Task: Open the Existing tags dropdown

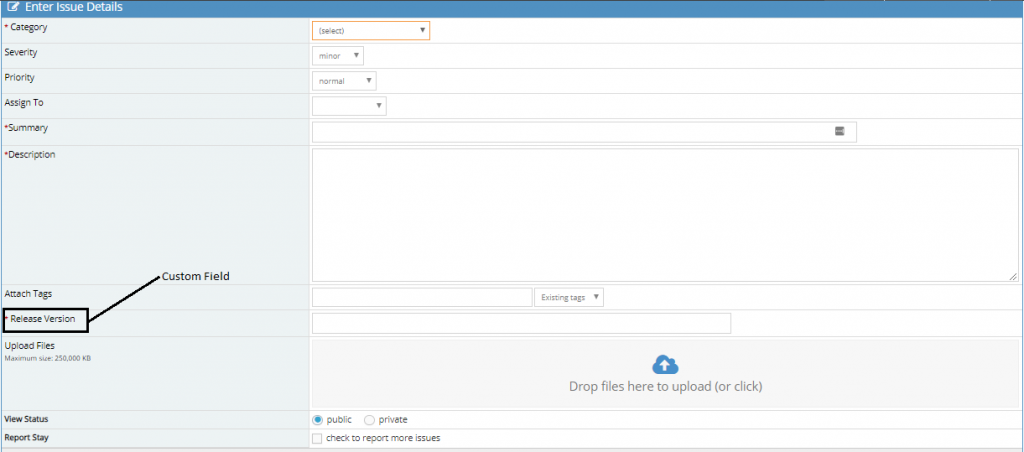Action: (569, 298)
